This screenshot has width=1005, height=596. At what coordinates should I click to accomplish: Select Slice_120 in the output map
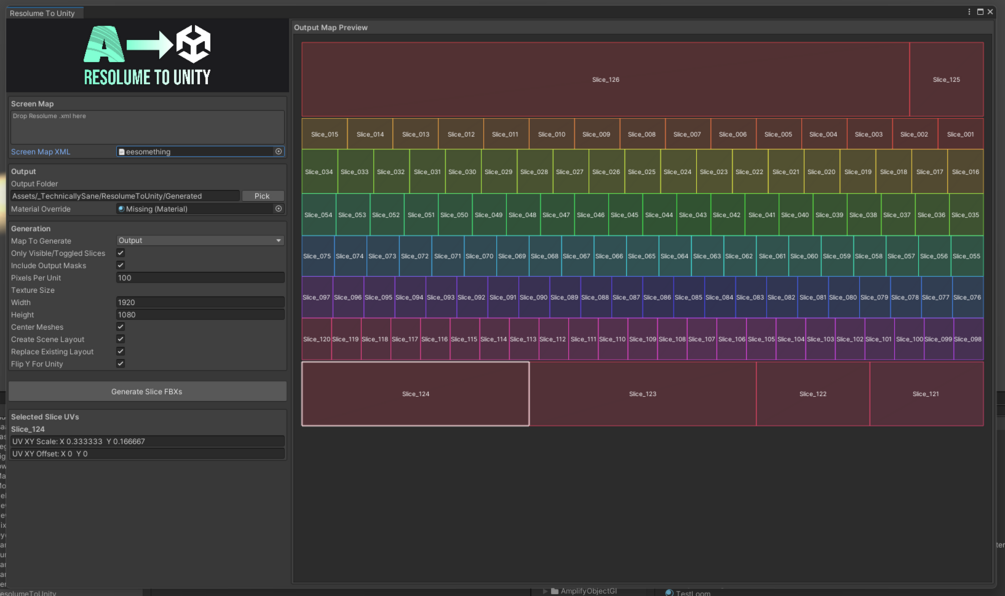317,339
